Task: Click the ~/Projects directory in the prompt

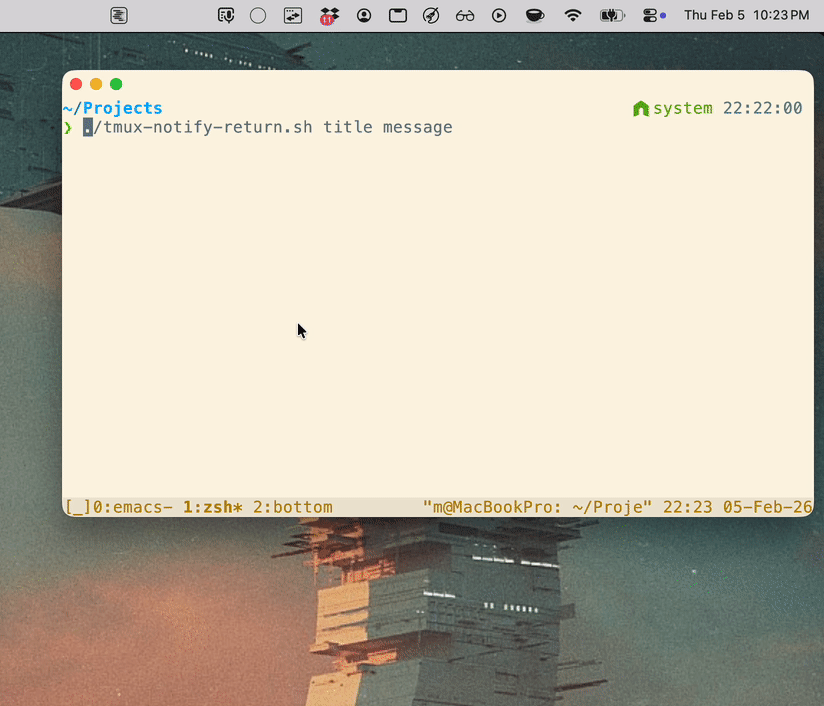Action: (x=112, y=108)
